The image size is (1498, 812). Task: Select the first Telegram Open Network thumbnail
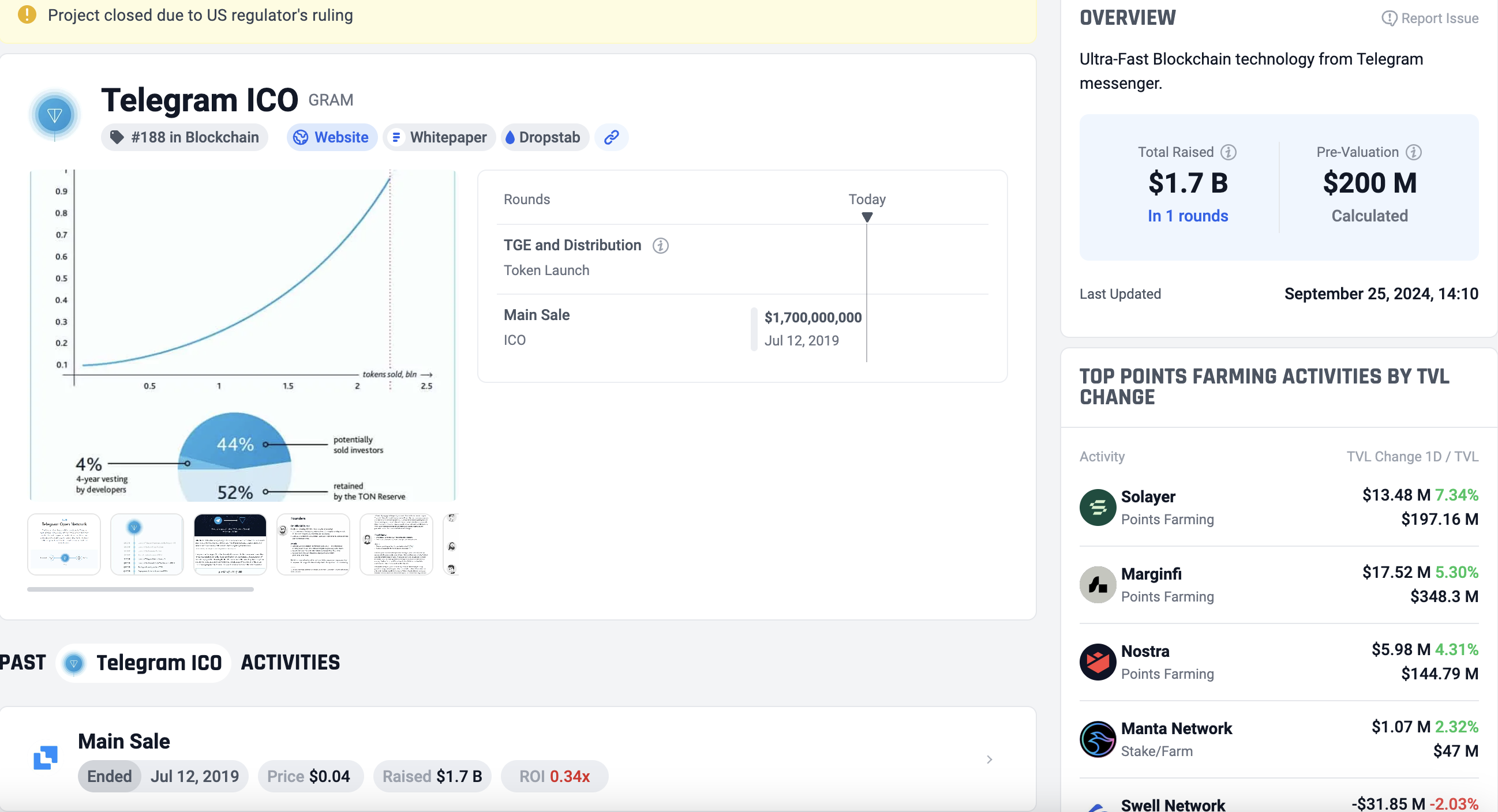(x=64, y=544)
